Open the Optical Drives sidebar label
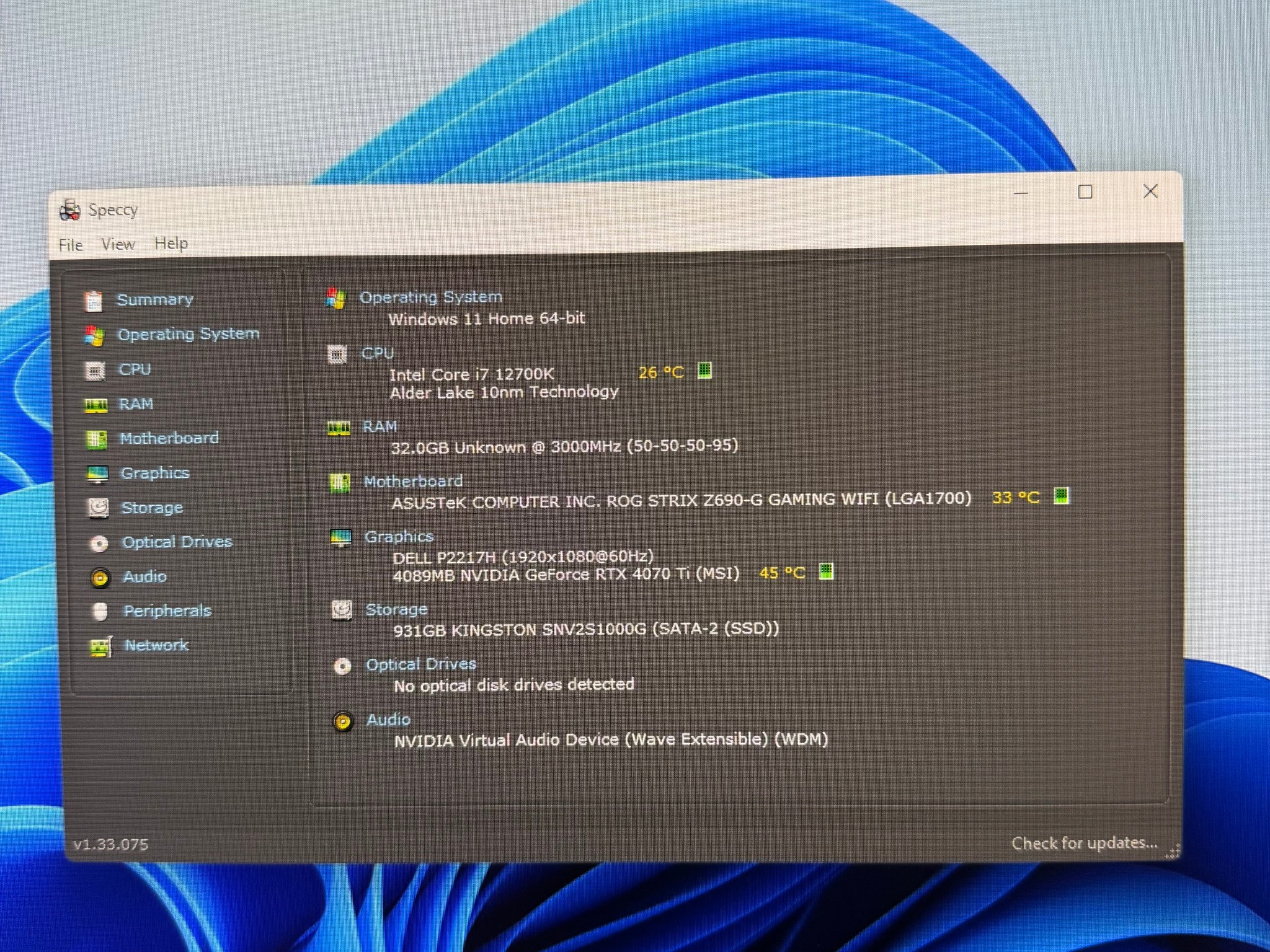This screenshot has height=952, width=1270. pos(177,542)
